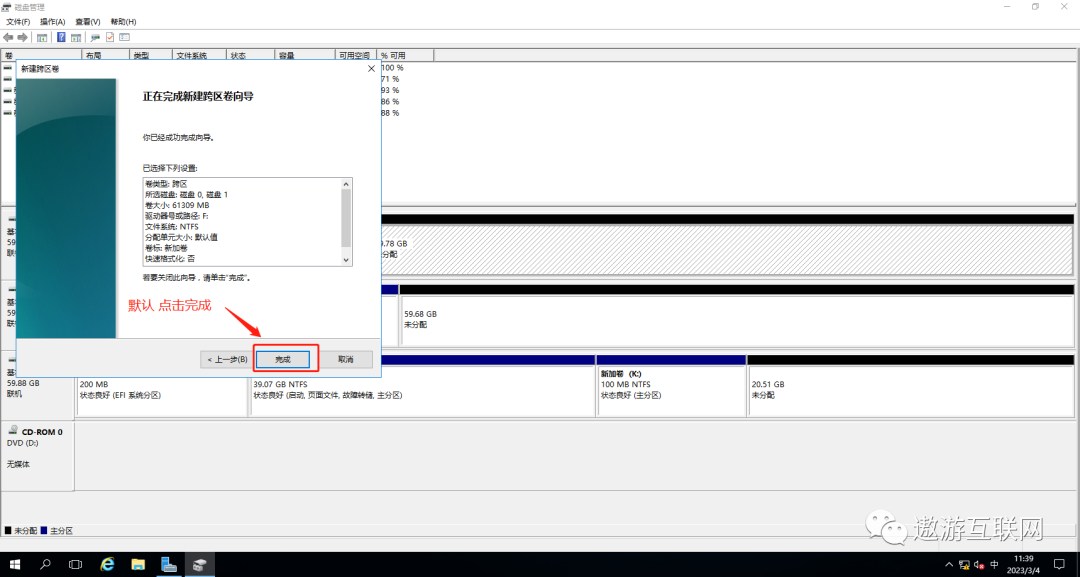Viewport: 1080px width, 577px height.
Task: Sort by the 卷 column header
Action: click(x=41, y=55)
